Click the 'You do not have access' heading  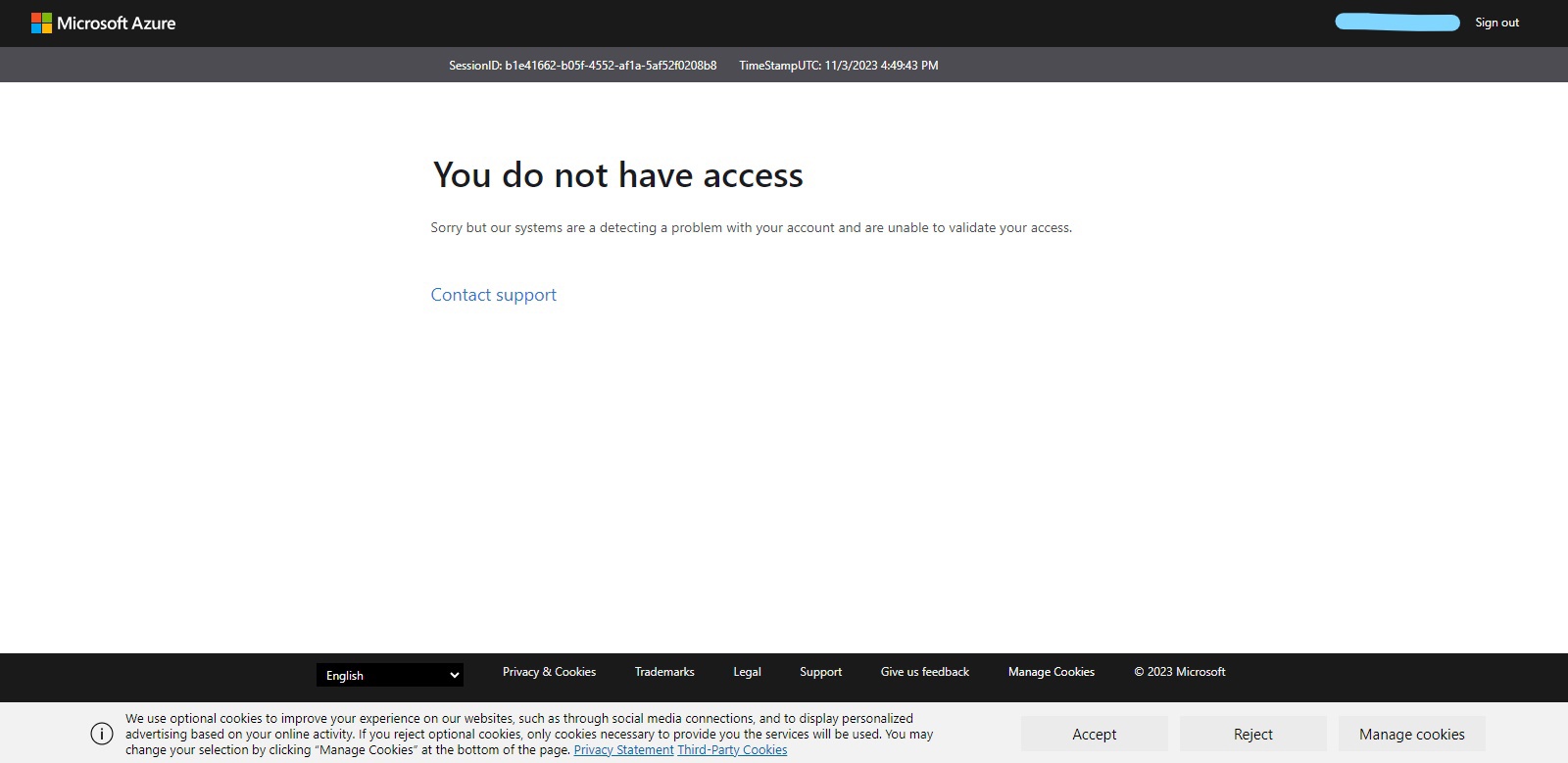click(618, 175)
